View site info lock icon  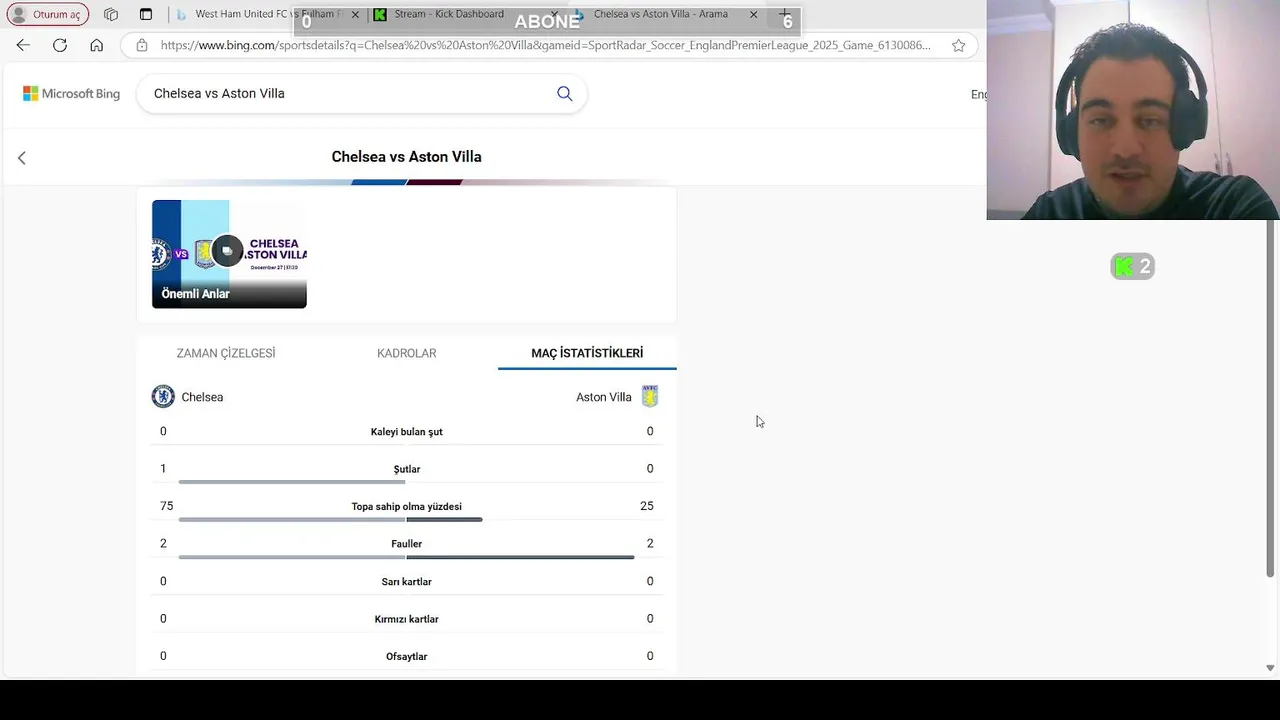tap(142, 45)
